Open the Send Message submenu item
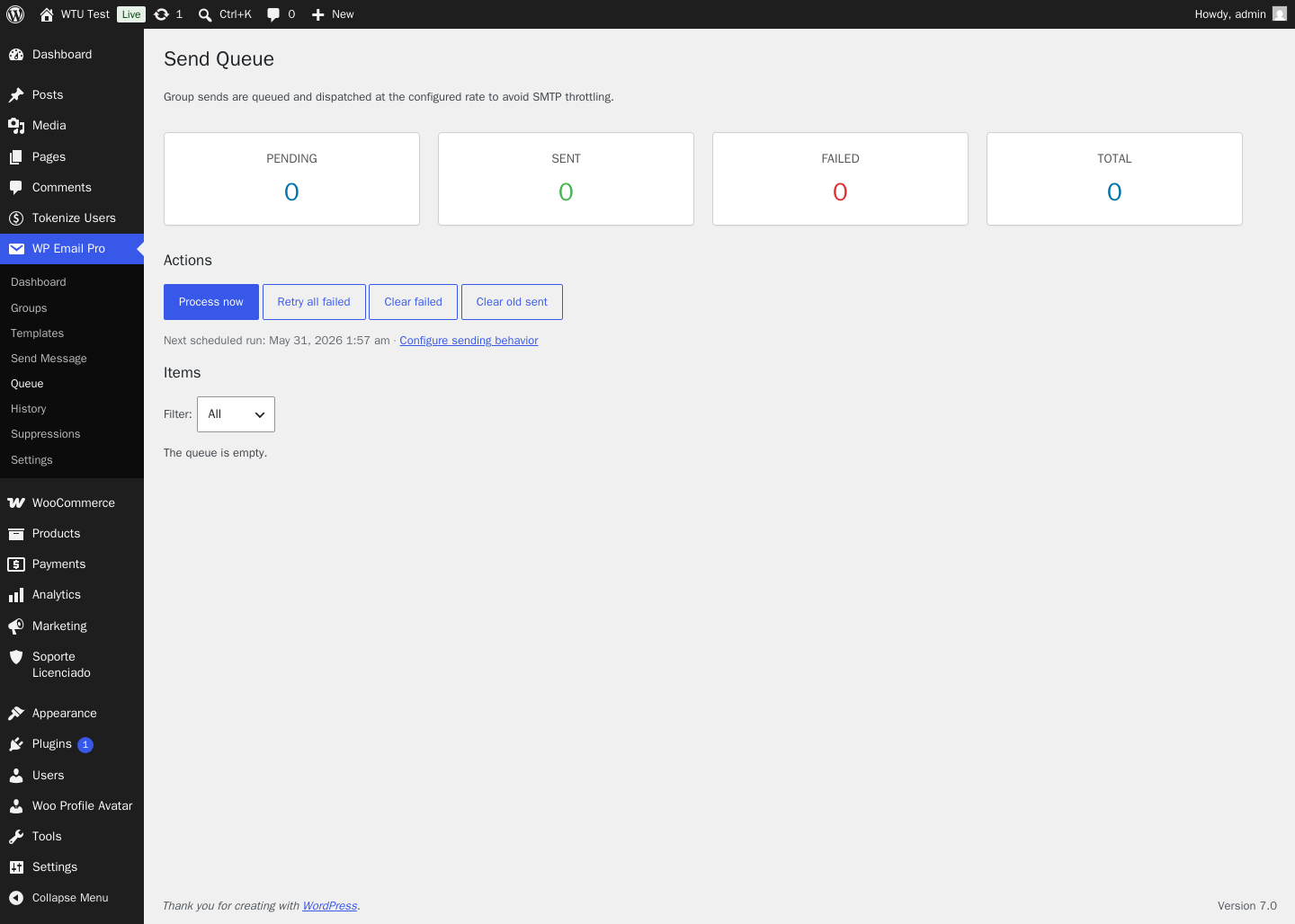Viewport: 1295px width, 924px height. coord(49,359)
